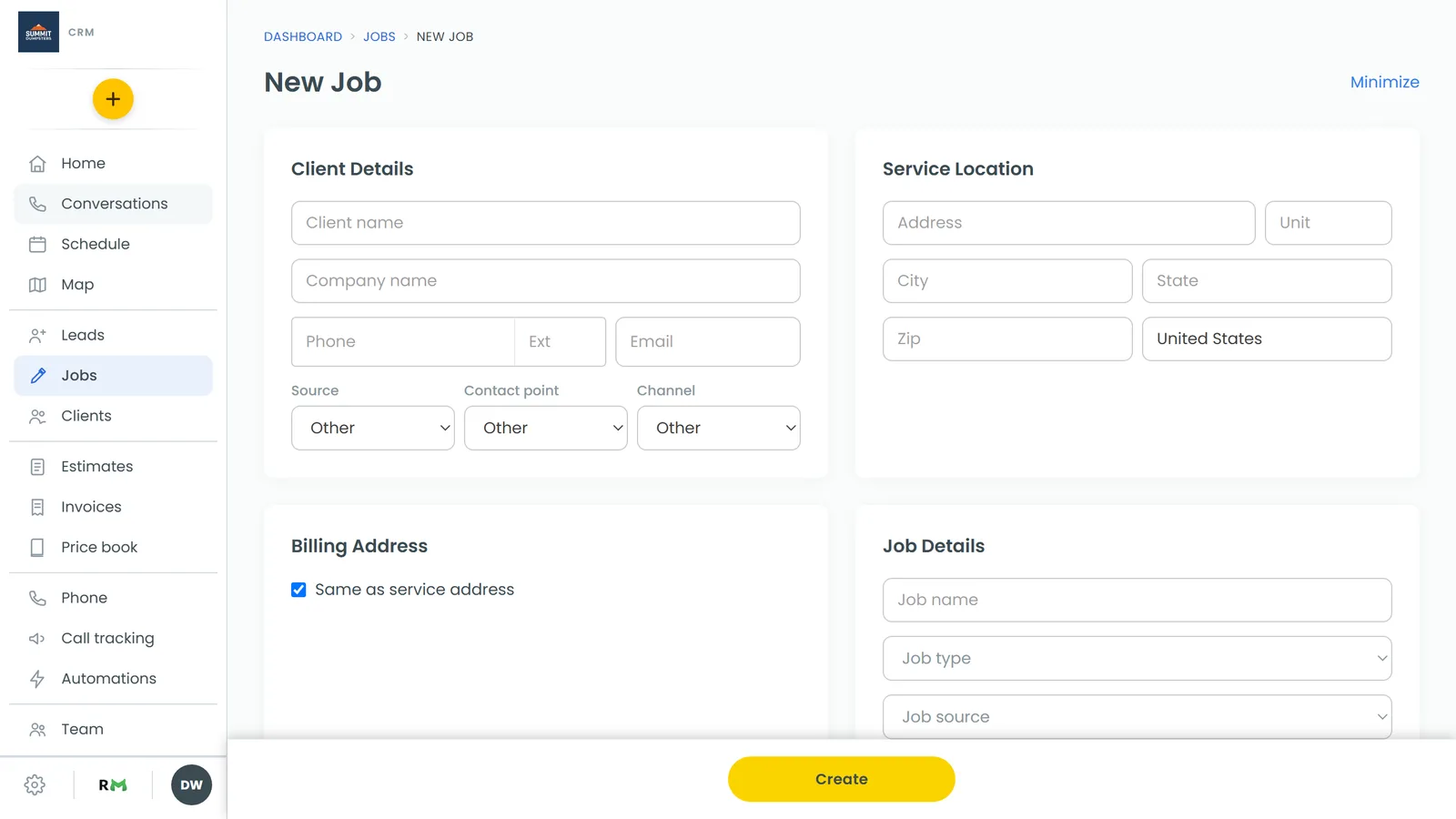Open the Source dropdown
The image size is (1456, 819).
coord(373,428)
